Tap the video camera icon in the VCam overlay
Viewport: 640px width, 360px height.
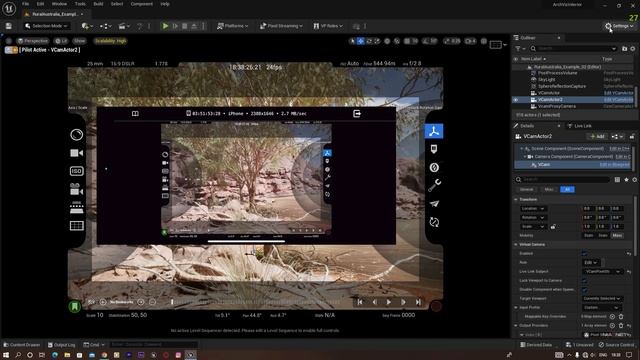pos(76,153)
